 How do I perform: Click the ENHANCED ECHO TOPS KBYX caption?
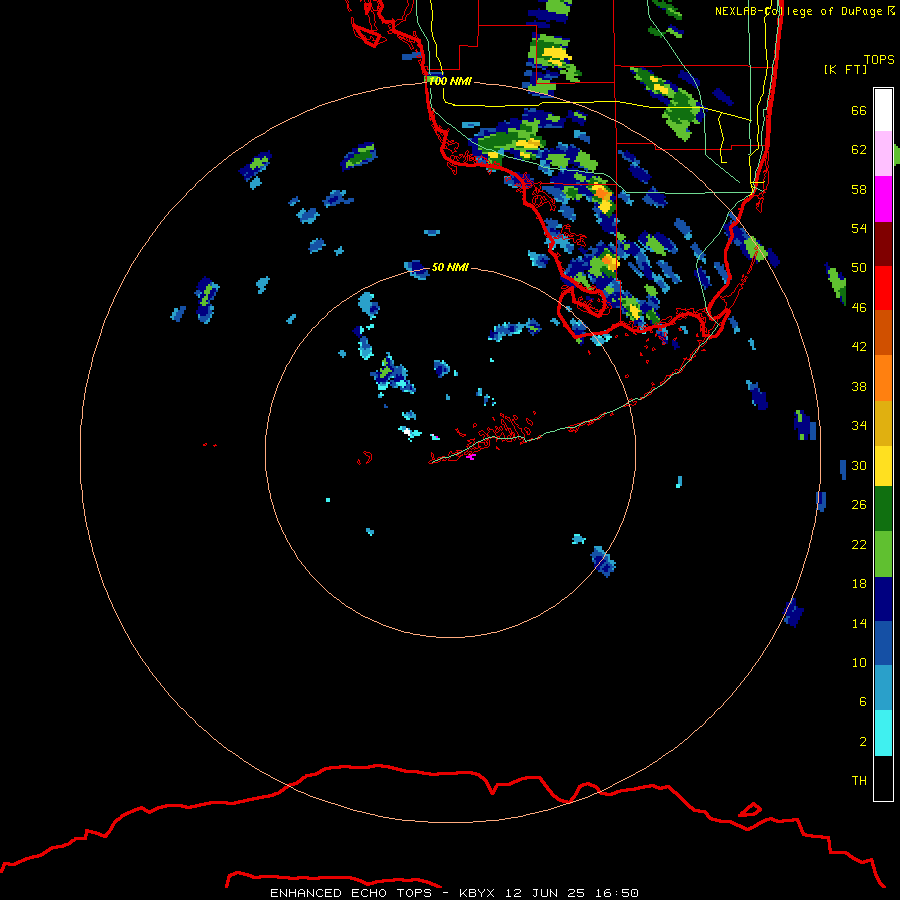[x=455, y=893]
